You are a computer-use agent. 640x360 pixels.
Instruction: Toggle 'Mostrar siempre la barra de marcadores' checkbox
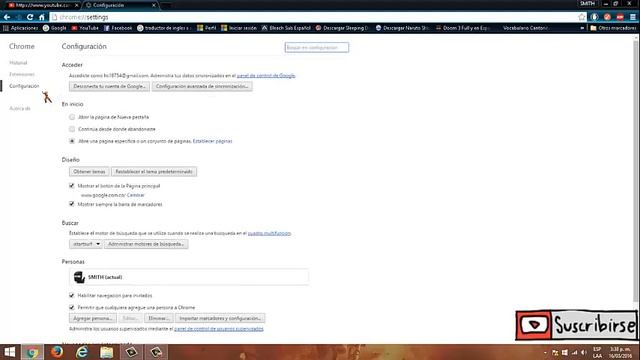(x=72, y=204)
